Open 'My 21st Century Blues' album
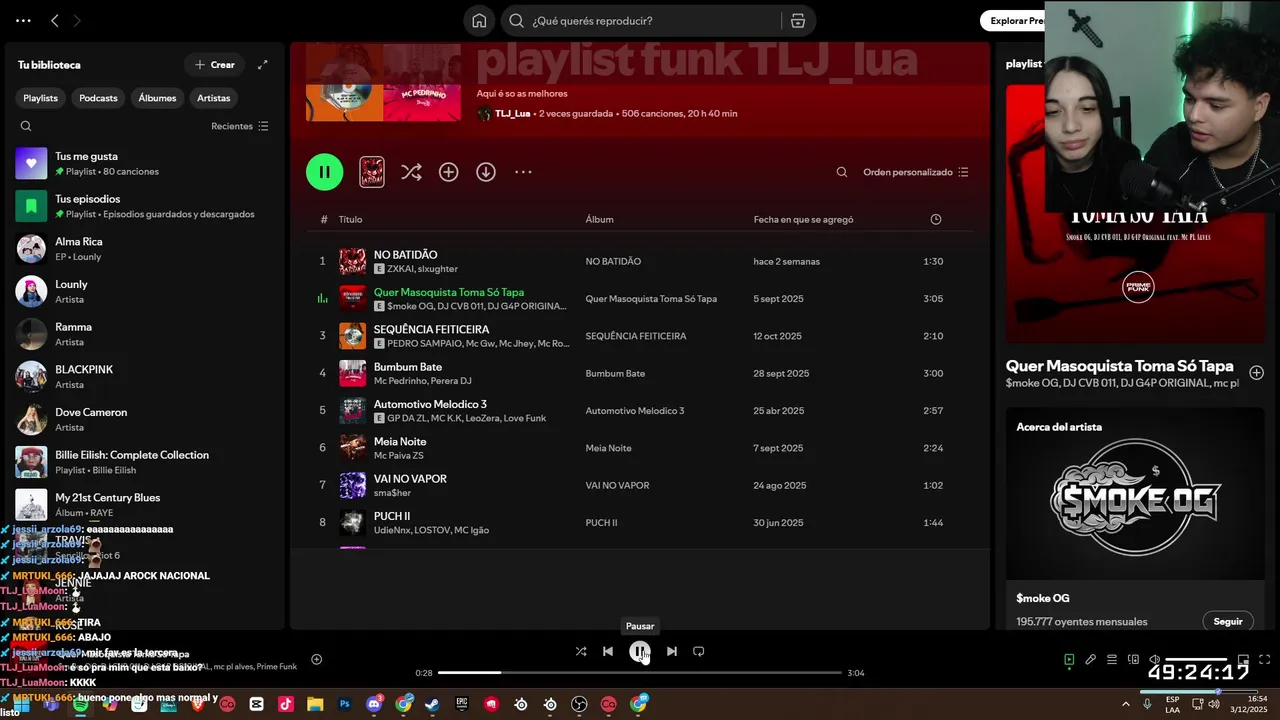 [x=143, y=504]
